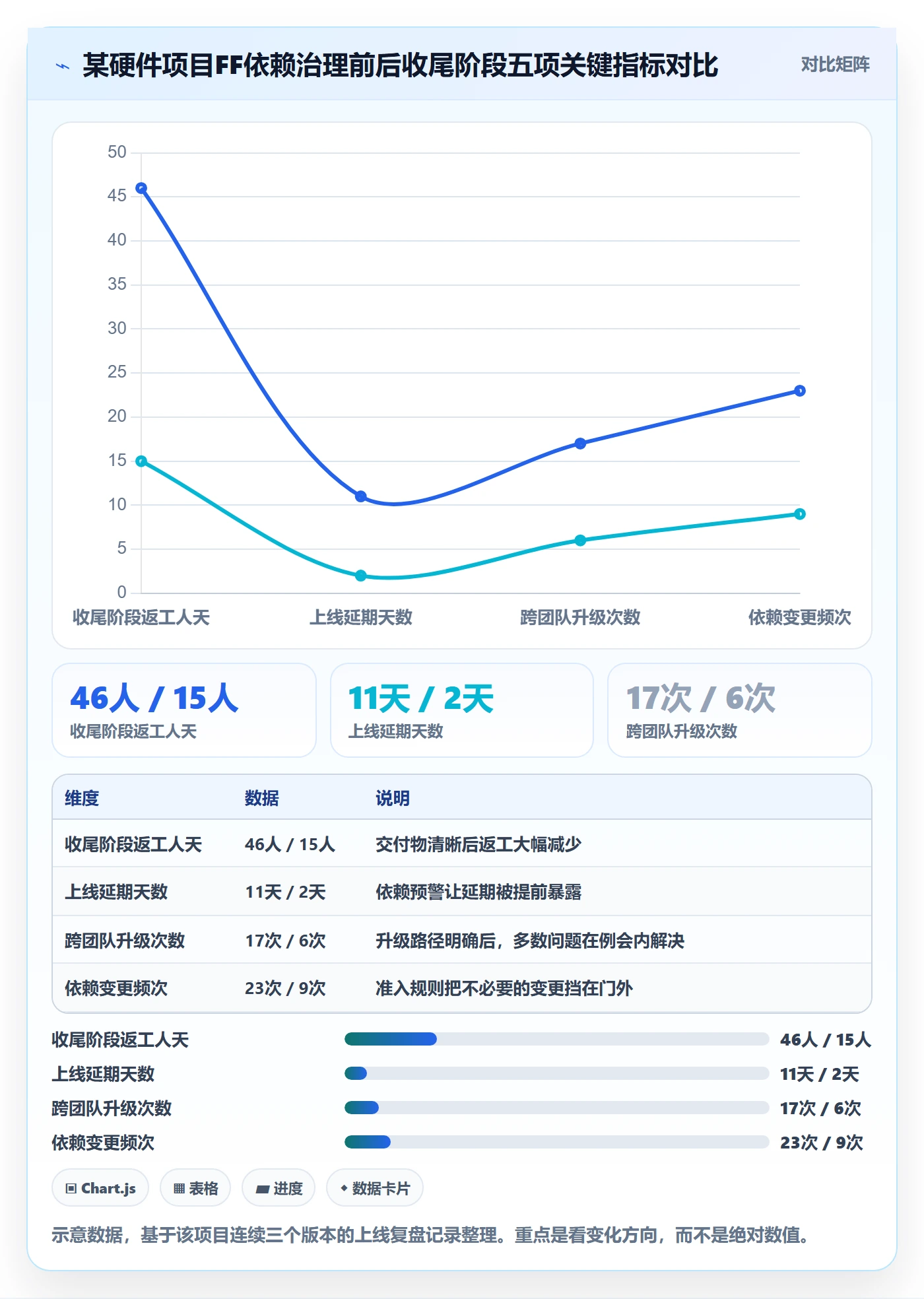Click the text 依赖预警让延期被提前暴露

tap(478, 892)
